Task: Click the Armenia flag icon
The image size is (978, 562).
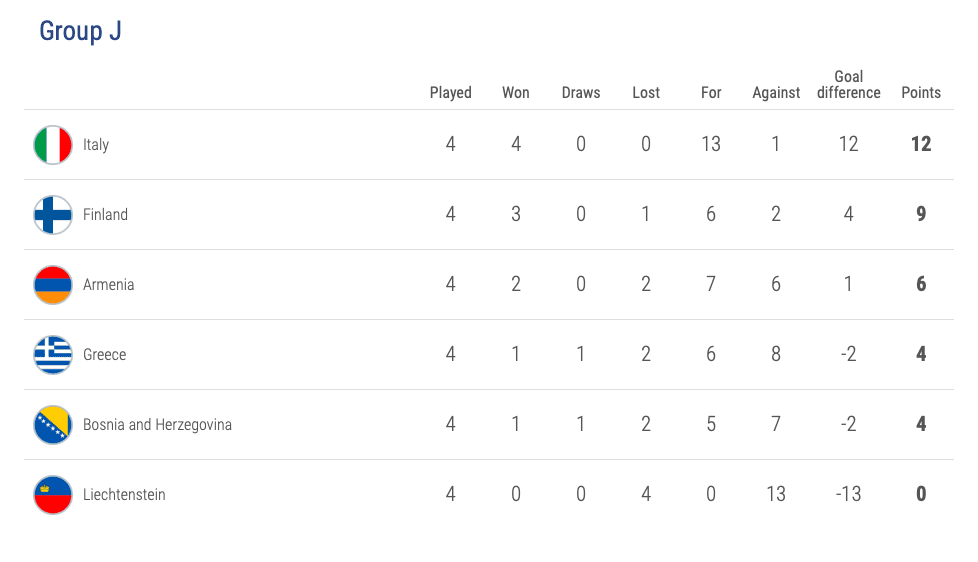Action: [x=53, y=285]
